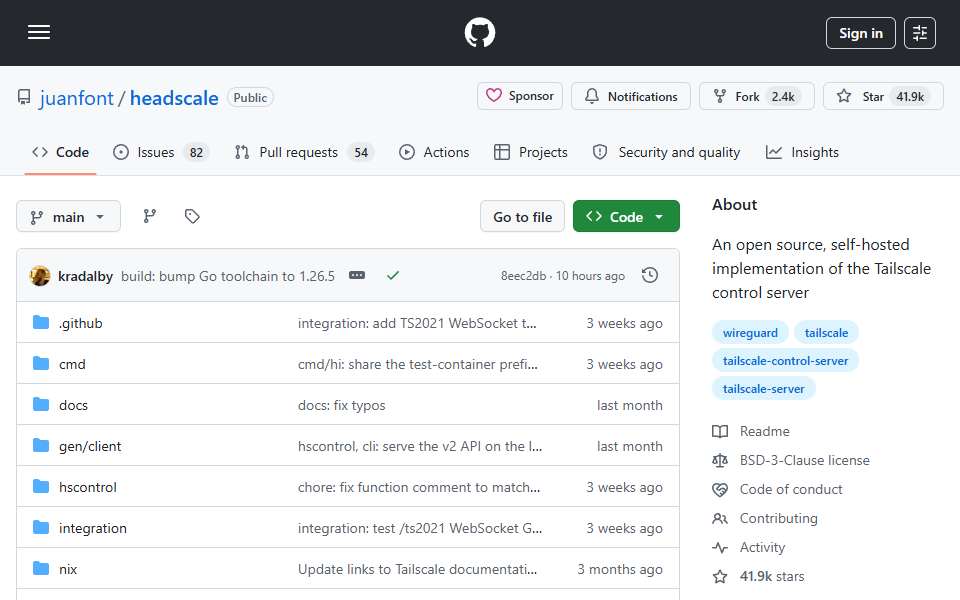Click the Go to file button
Viewport: 960px width, 600px height.
[x=522, y=217]
